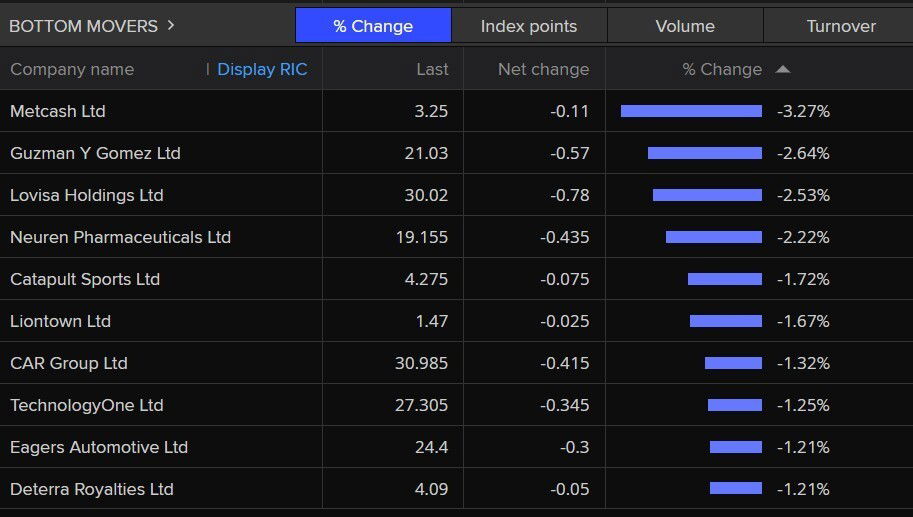Image resolution: width=913 pixels, height=517 pixels.
Task: Sort by Net change column header
Action: tap(543, 69)
